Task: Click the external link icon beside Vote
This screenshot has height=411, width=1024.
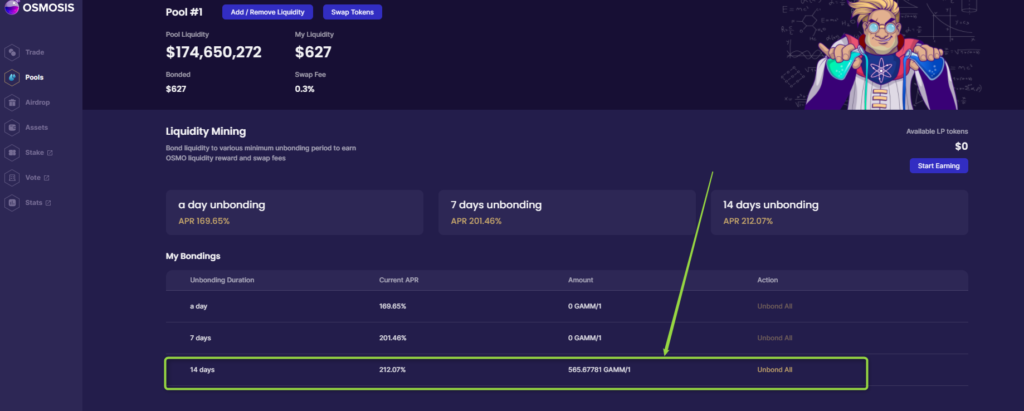Action: click(47, 178)
